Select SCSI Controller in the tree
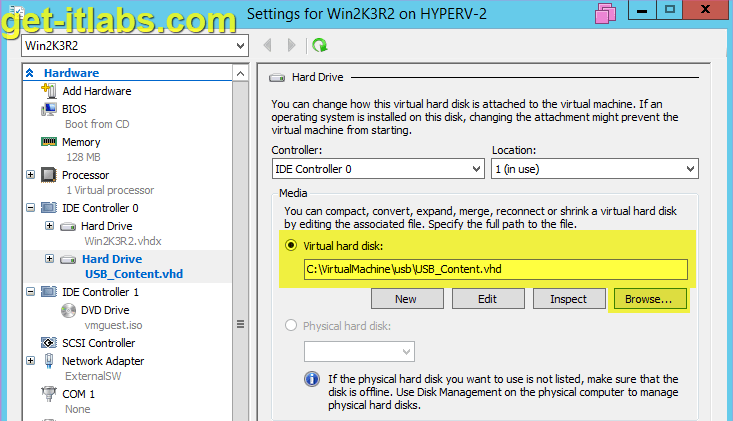Image resolution: width=733 pixels, height=421 pixels. (99, 343)
